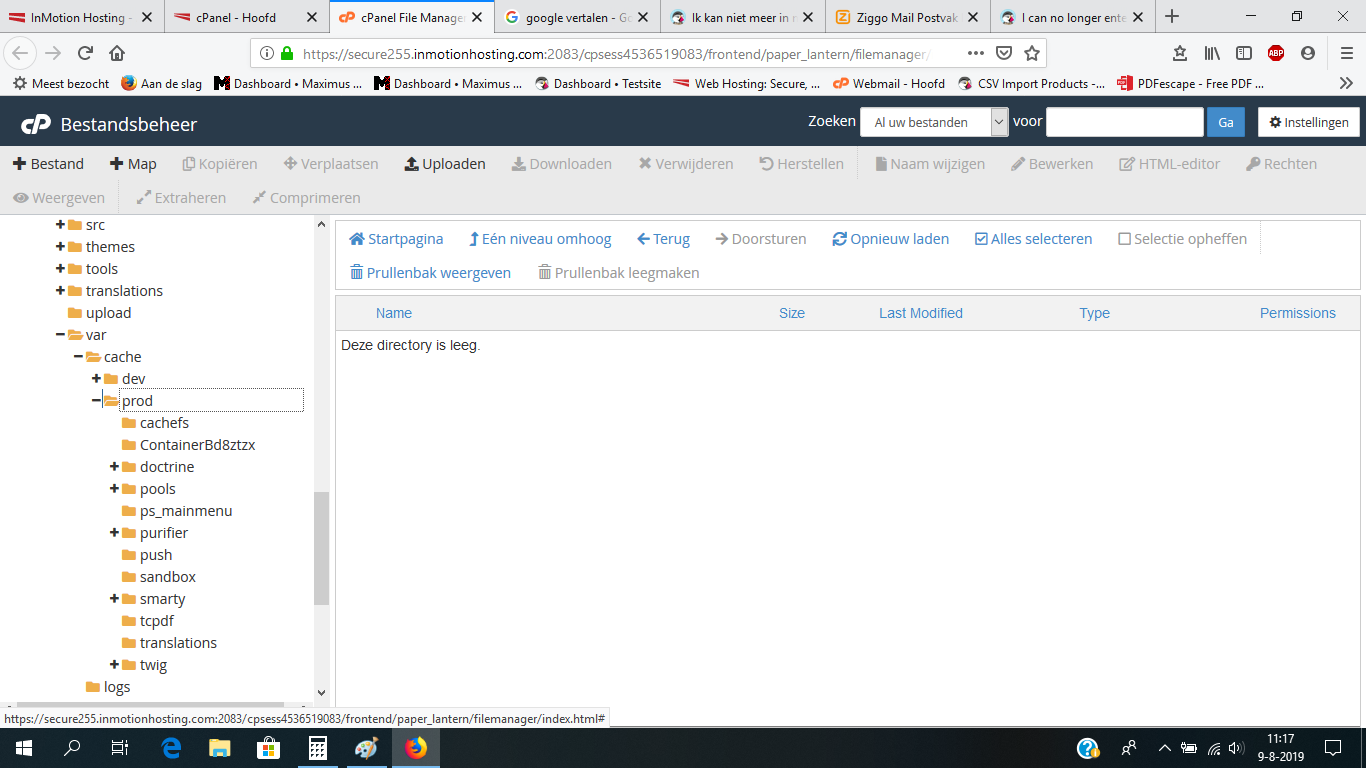Image resolution: width=1366 pixels, height=768 pixels.
Task: Select the upload folder in tree
Action: tap(108, 313)
